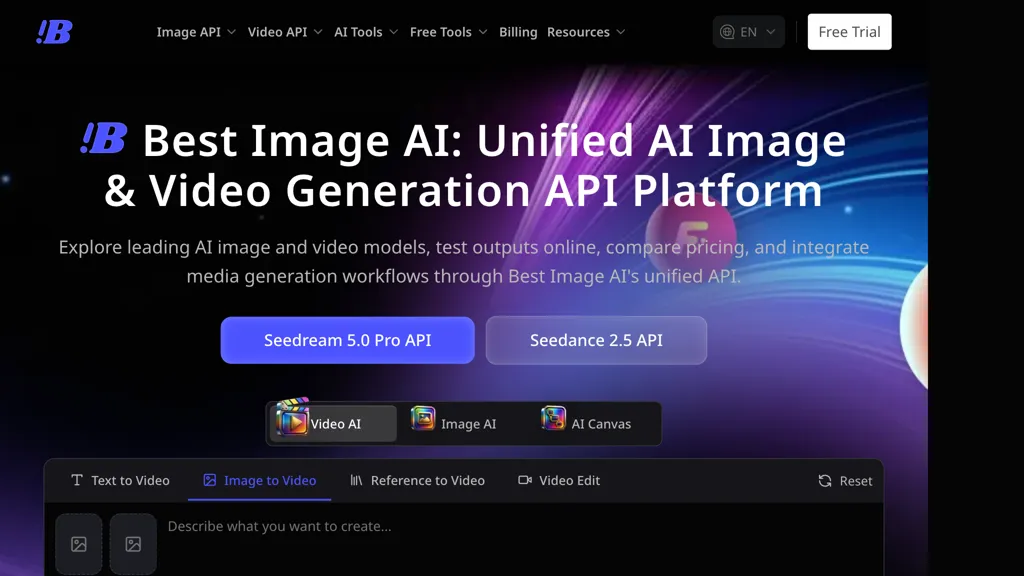
Task: Click the Reference to Video library icon
Action: tap(356, 480)
